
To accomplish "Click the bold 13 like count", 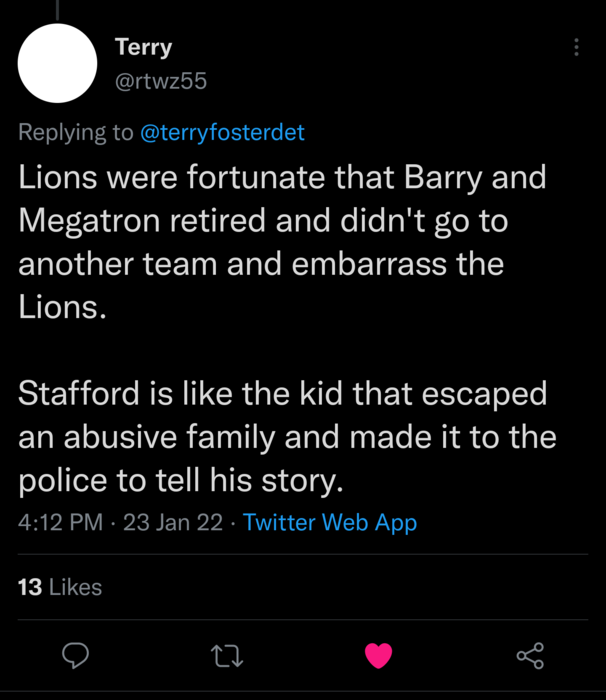I will 29,587.
